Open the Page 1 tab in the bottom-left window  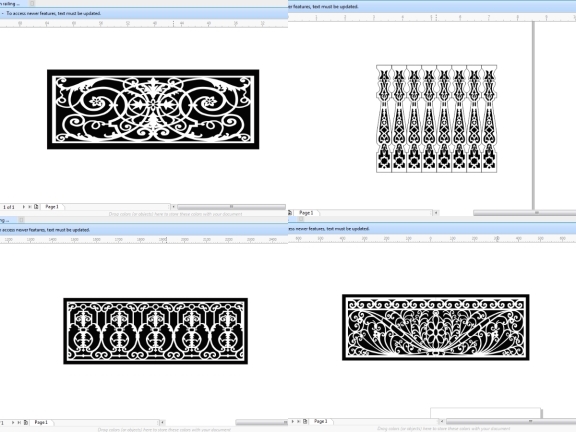[x=41, y=422]
